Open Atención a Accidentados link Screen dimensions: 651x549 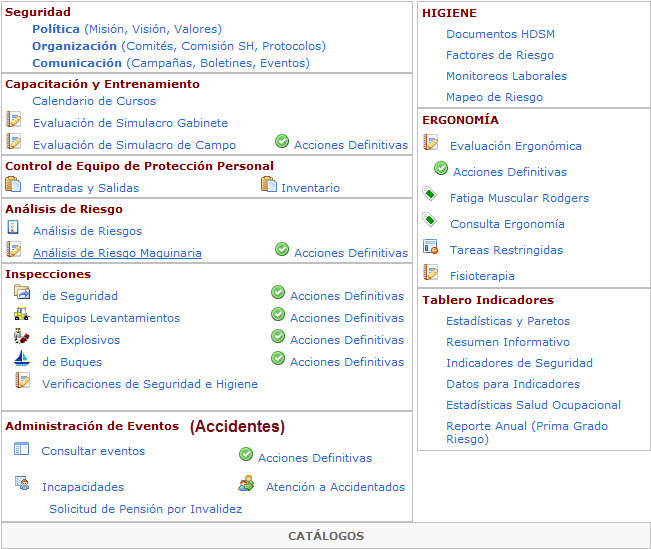(x=335, y=487)
